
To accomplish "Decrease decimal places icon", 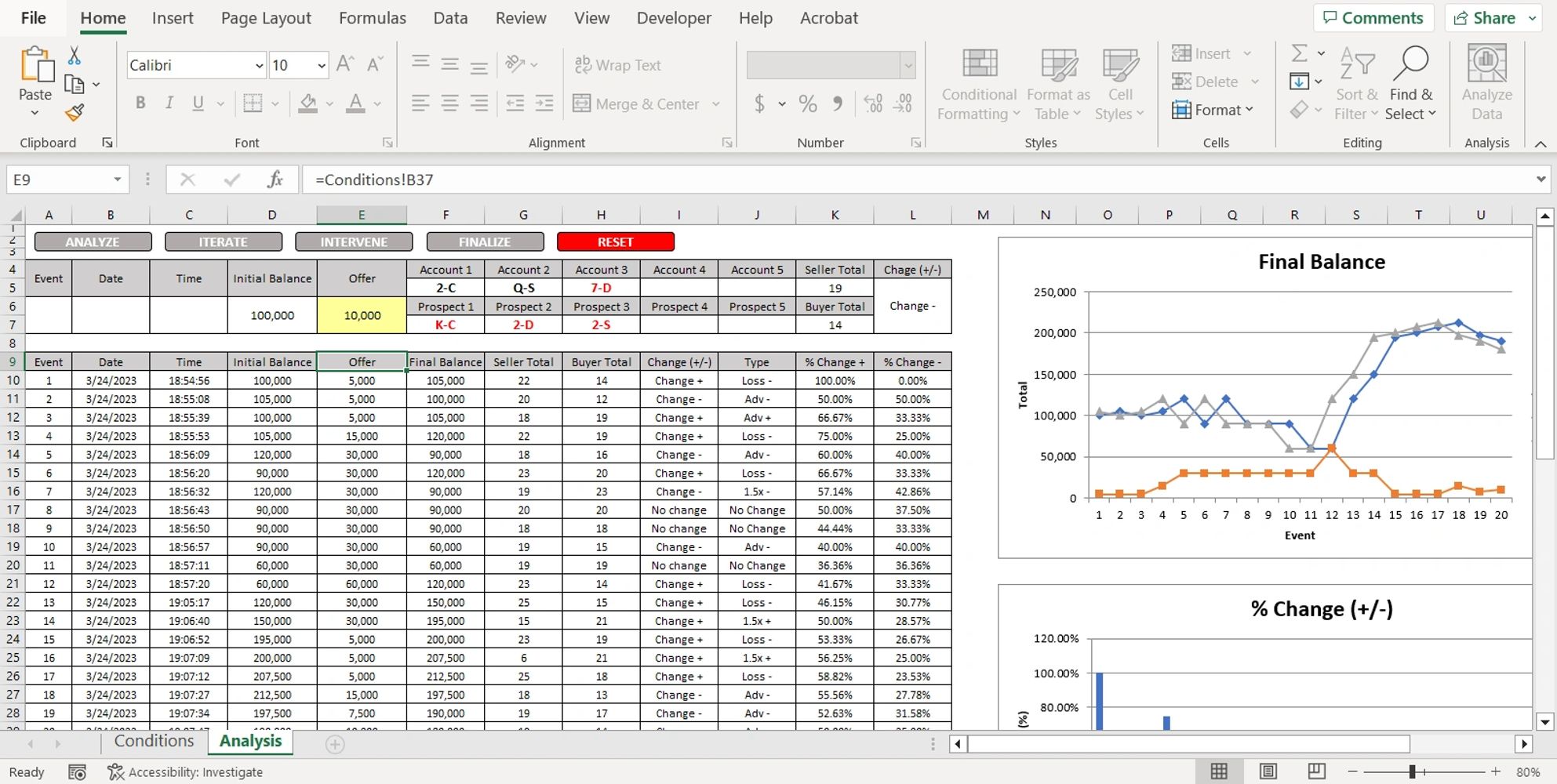I will (x=903, y=103).
